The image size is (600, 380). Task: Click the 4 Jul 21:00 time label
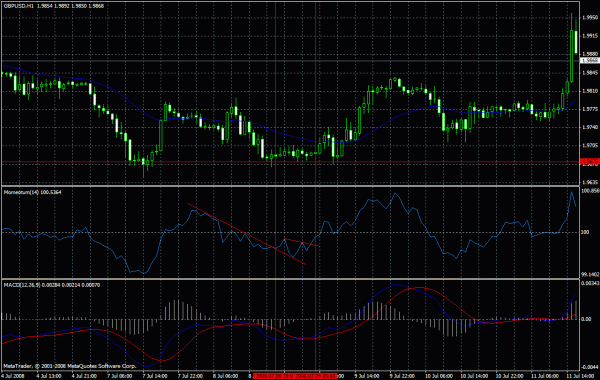[x=84, y=376]
